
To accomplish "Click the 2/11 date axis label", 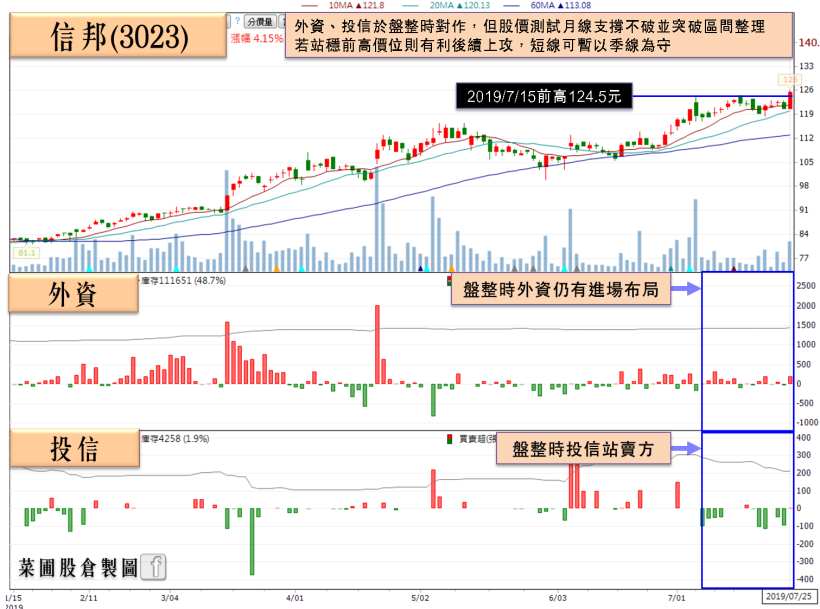I will (x=89, y=597).
